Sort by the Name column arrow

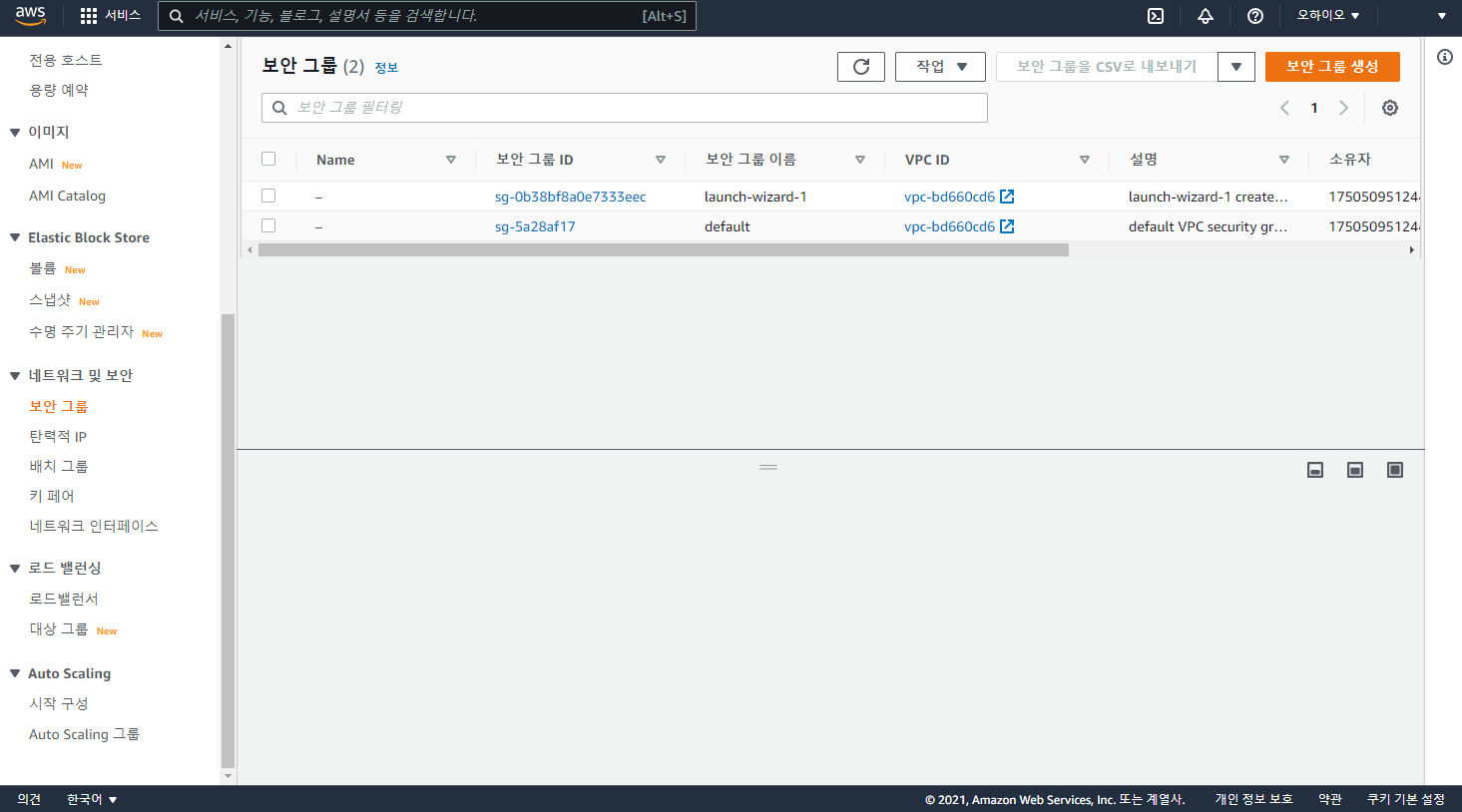point(451,160)
